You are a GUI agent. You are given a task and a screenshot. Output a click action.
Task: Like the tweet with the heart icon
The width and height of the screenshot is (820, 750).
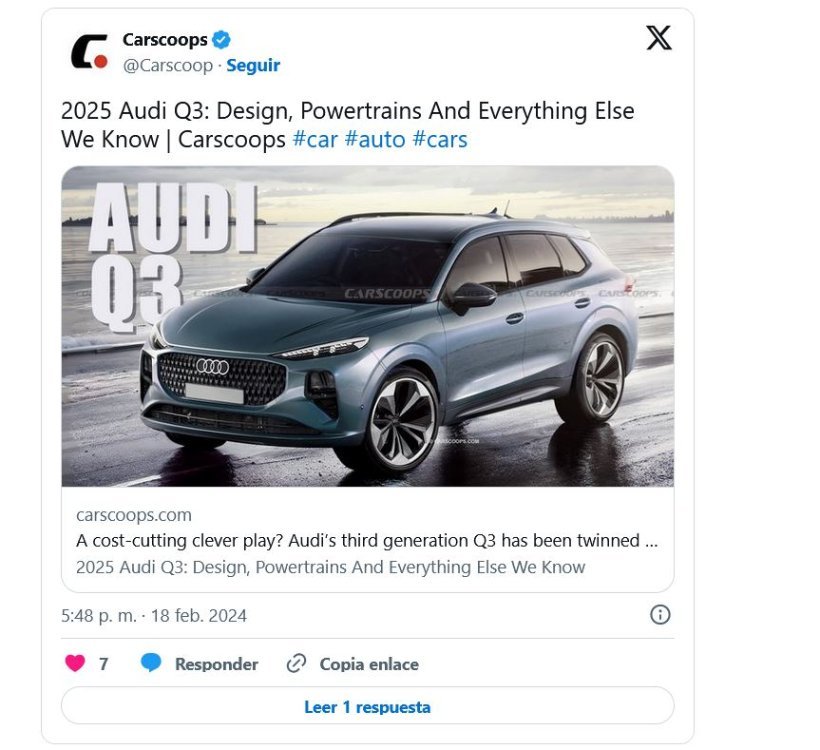coord(75,663)
